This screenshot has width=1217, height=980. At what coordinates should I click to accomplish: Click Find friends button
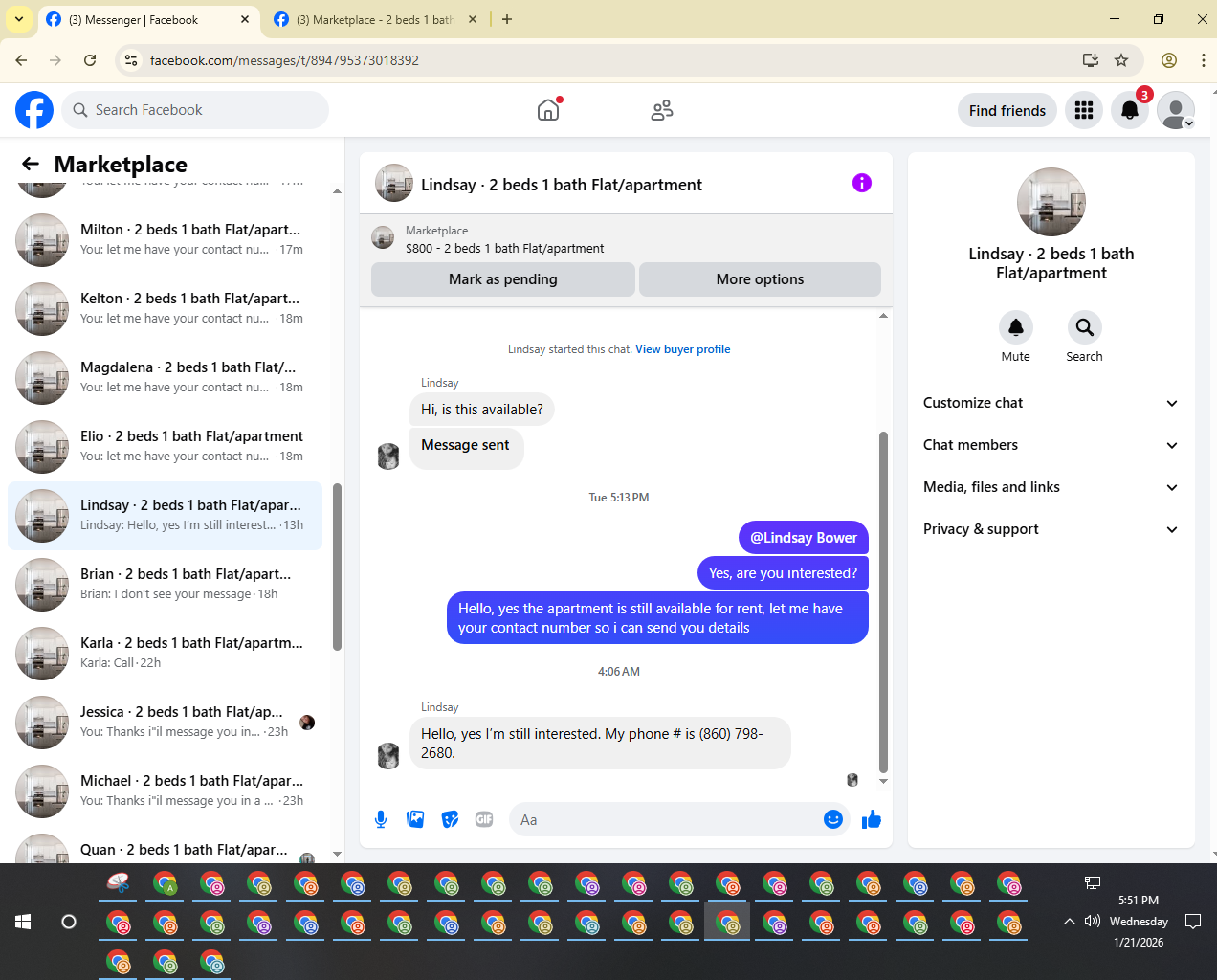pos(1007,110)
